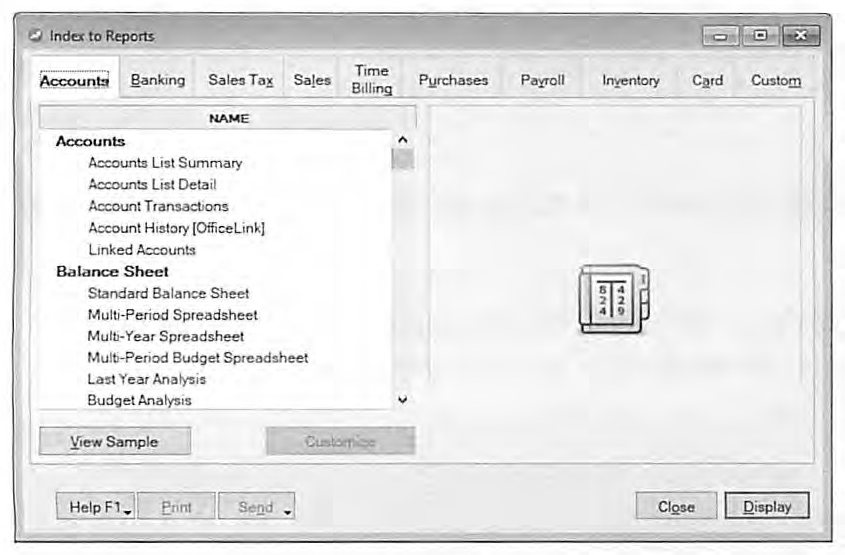Click the report preview ledger icon

[614, 299]
